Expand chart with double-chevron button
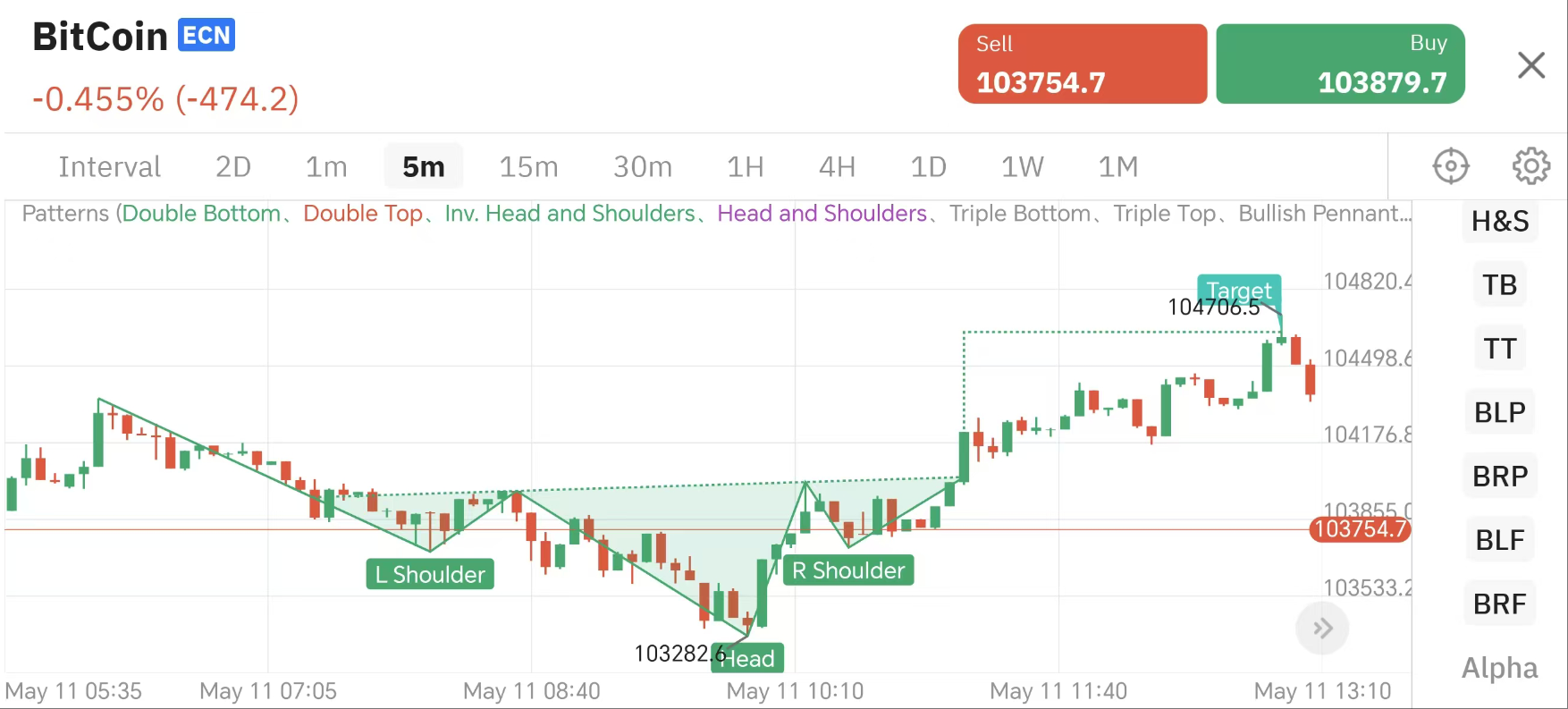 pos(1322,629)
